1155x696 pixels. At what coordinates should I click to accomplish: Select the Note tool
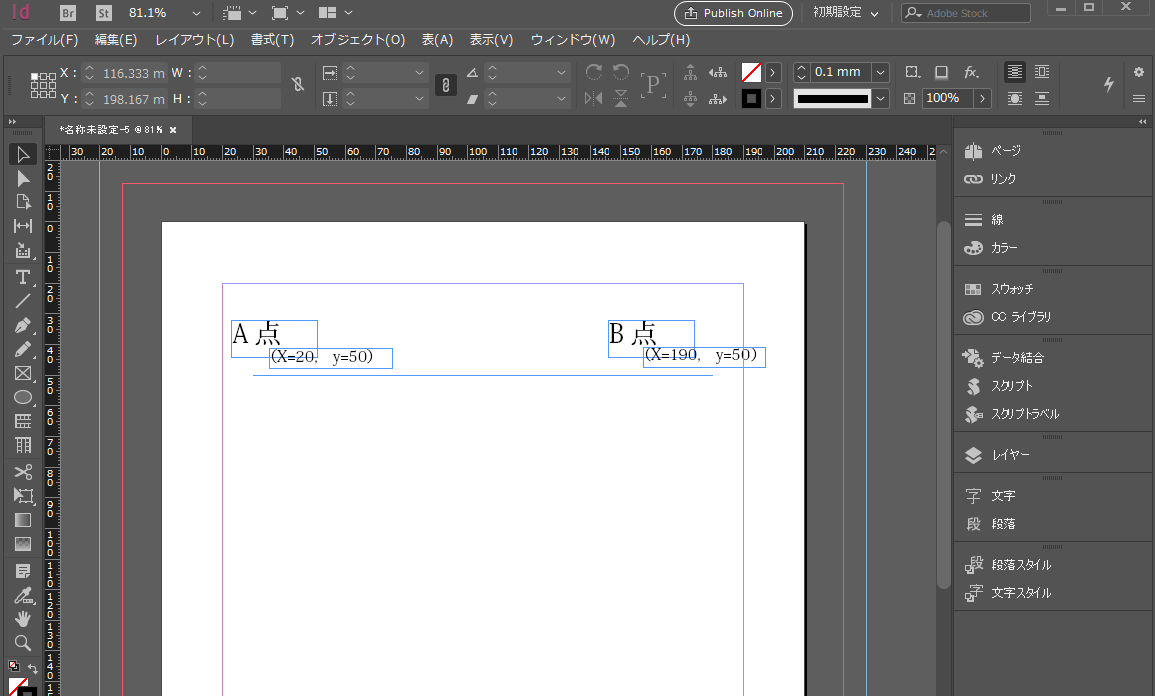pyautogui.click(x=23, y=571)
